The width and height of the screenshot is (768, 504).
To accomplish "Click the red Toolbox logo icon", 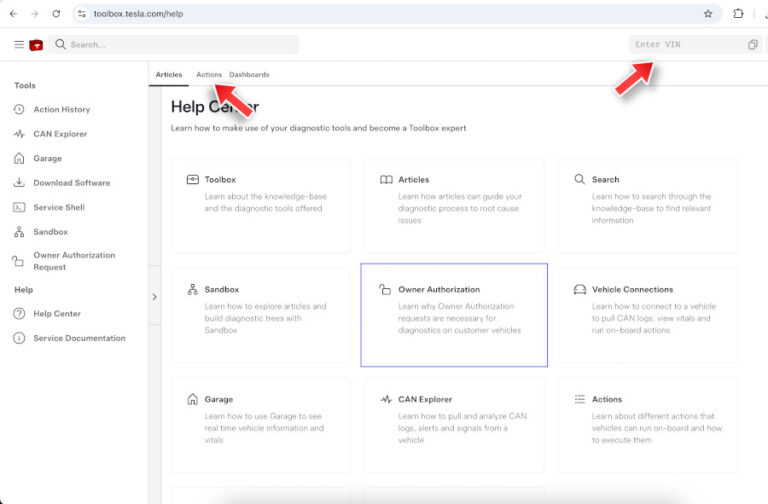I will (36, 45).
